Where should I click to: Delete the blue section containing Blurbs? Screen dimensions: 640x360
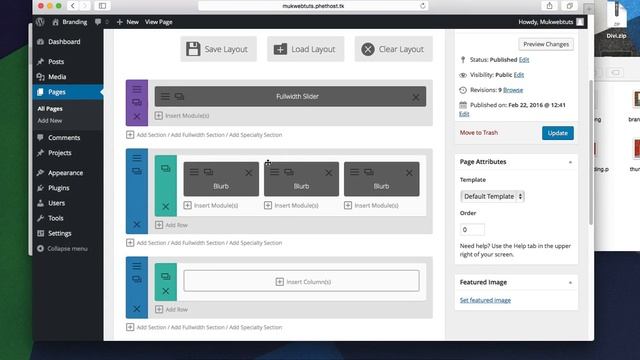(137, 224)
